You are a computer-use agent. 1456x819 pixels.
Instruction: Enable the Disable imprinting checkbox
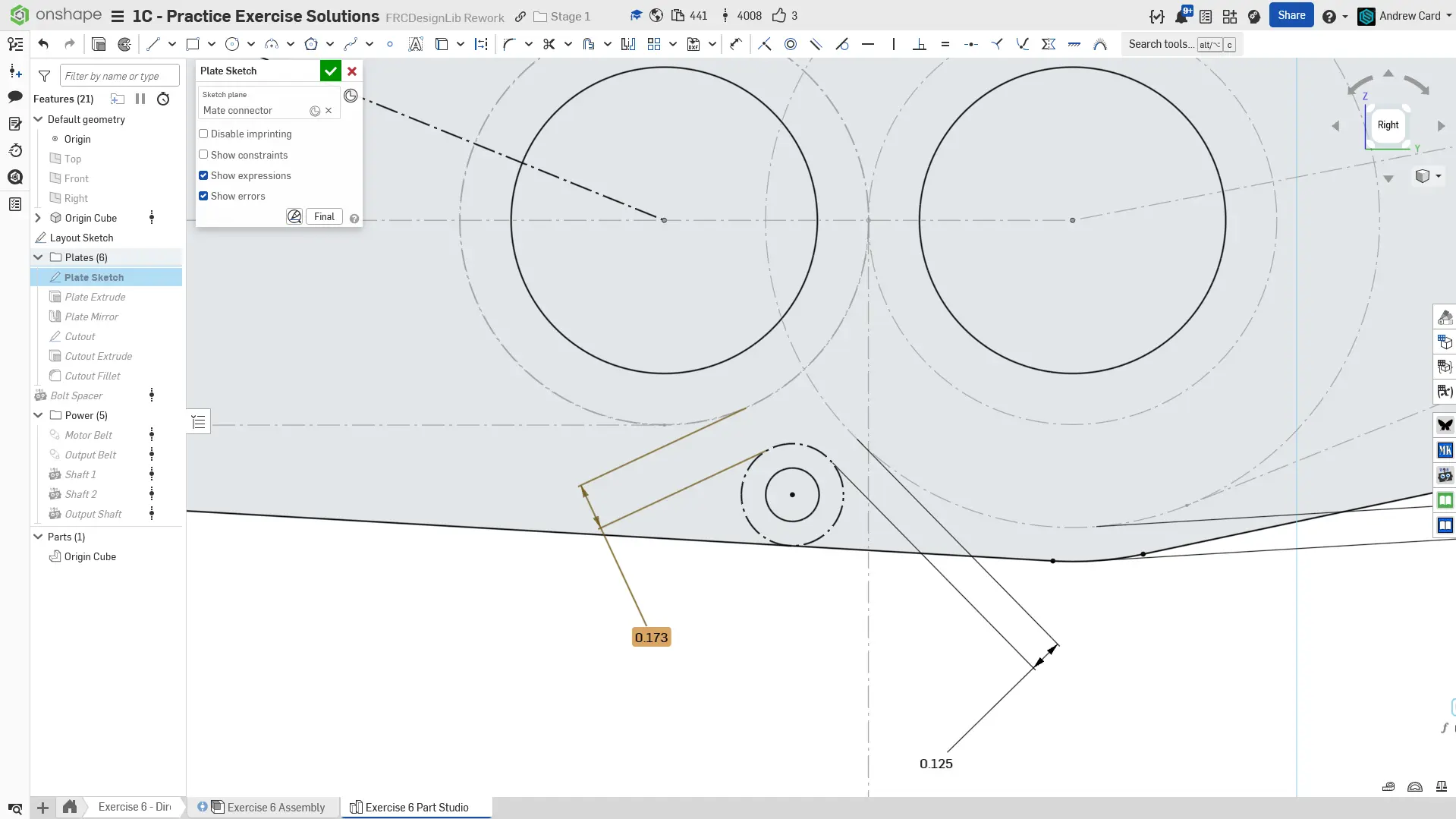(203, 134)
